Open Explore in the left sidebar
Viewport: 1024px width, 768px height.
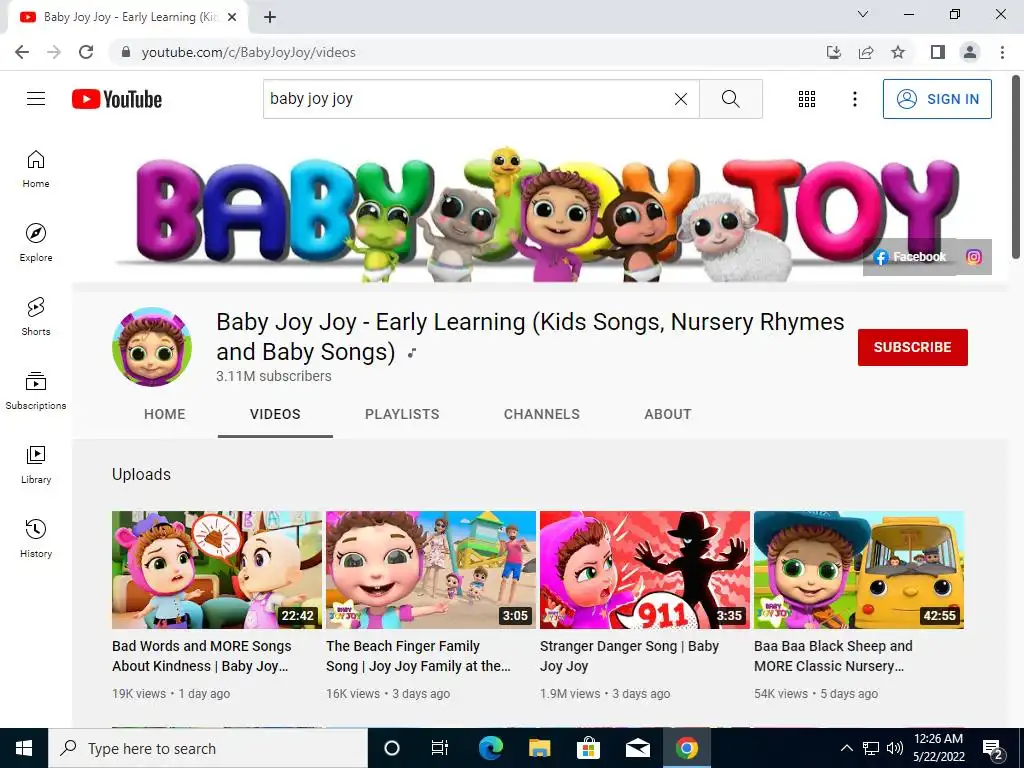[x=36, y=243]
